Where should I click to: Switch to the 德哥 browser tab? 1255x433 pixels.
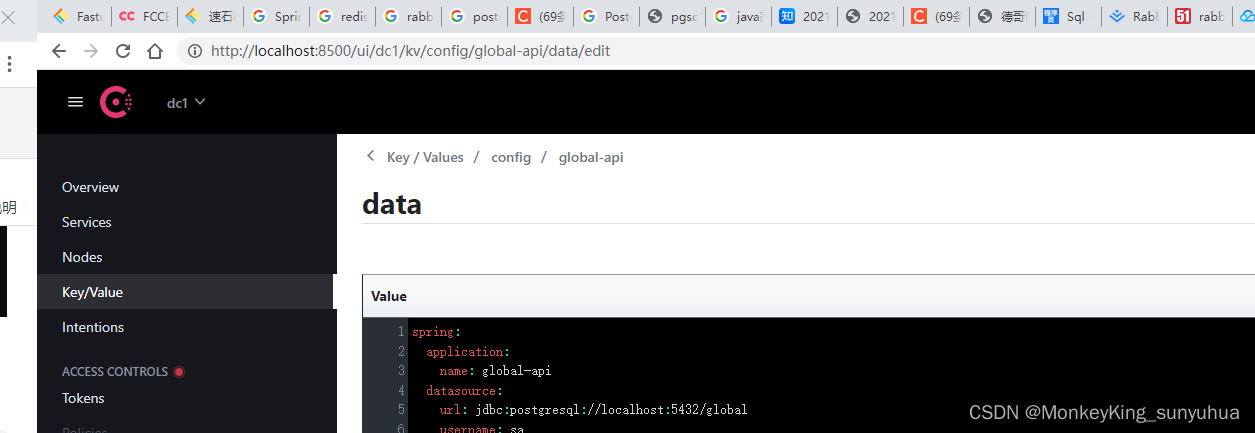click(1001, 16)
